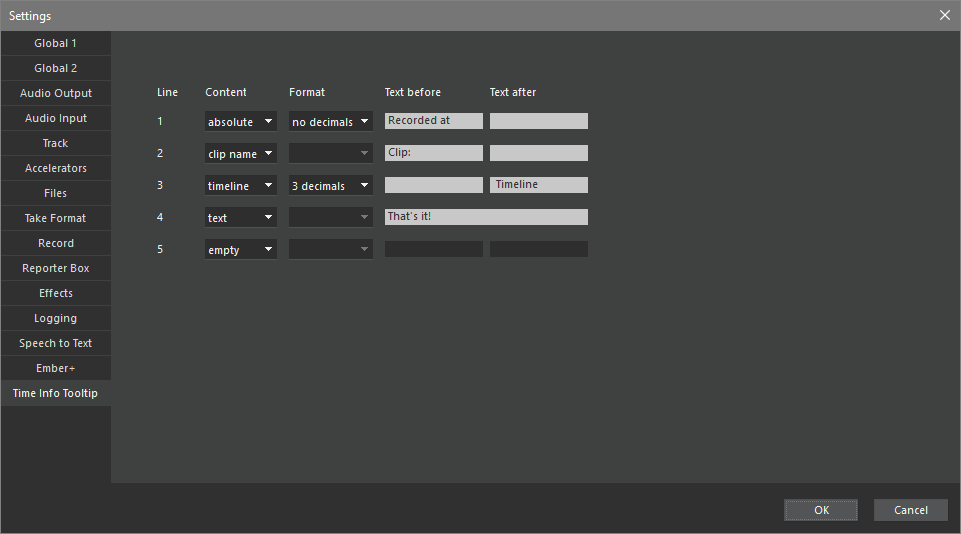This screenshot has width=961, height=534.
Task: Edit the 'That's it!' text field
Action: pyautogui.click(x=486, y=217)
